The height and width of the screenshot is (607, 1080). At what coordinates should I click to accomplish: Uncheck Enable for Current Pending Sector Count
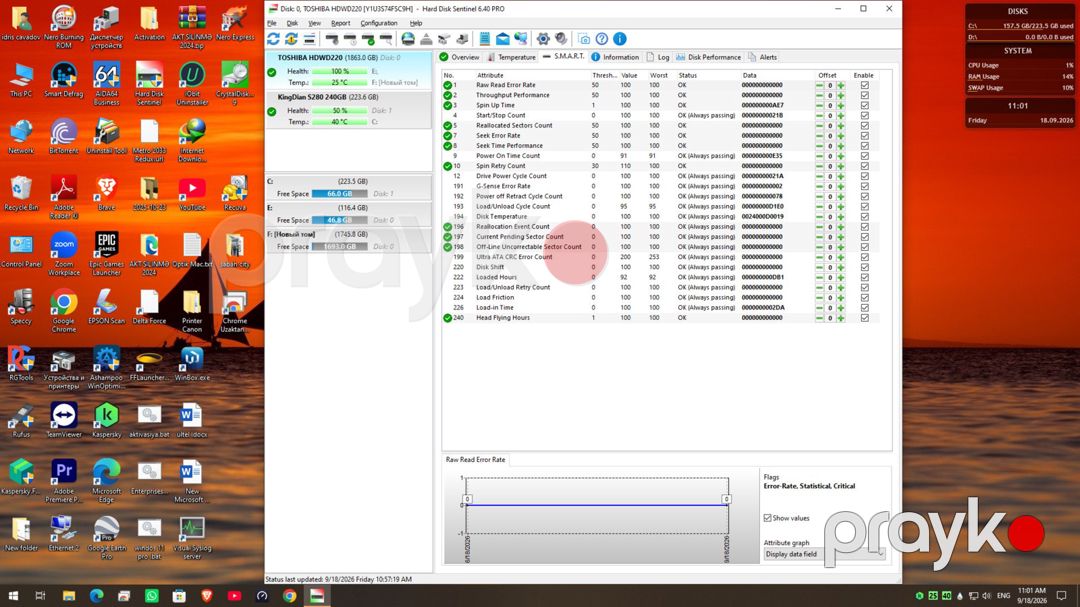(864, 236)
